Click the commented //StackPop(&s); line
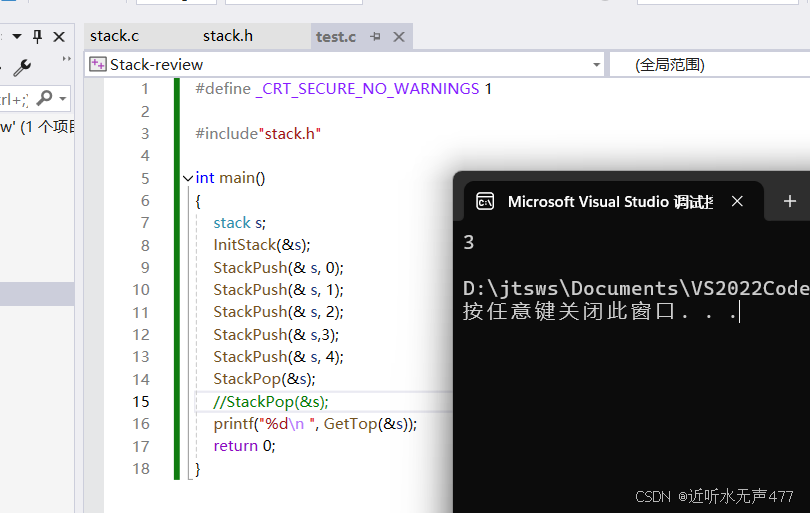810x513 pixels. 271,402
